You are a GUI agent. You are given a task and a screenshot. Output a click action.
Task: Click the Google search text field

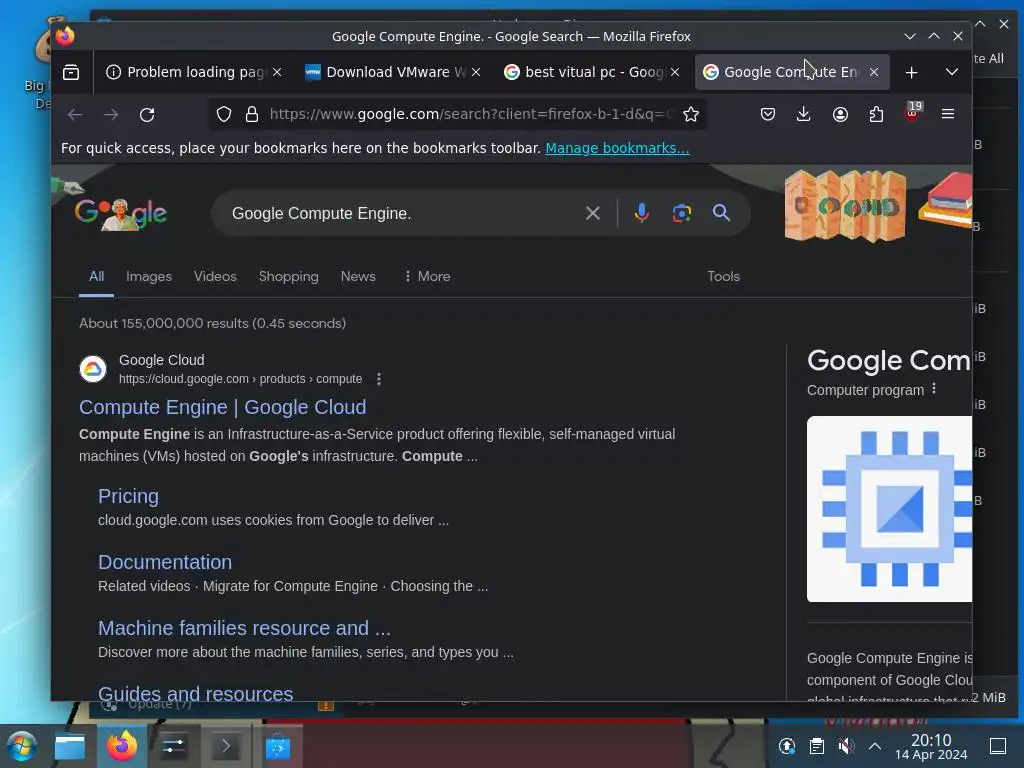(x=402, y=213)
